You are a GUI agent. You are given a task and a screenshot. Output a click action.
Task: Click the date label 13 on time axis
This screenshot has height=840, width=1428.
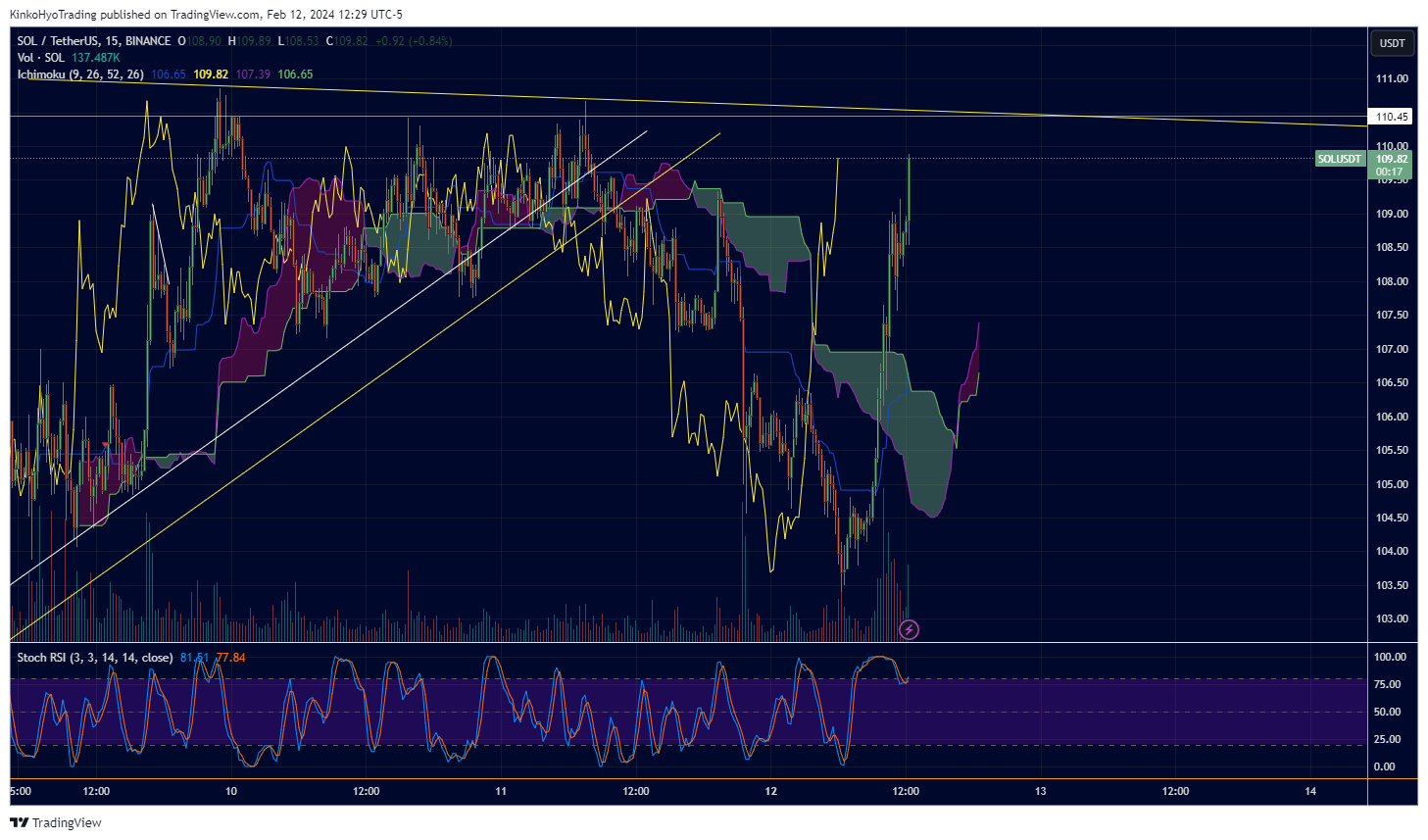coord(1041,791)
